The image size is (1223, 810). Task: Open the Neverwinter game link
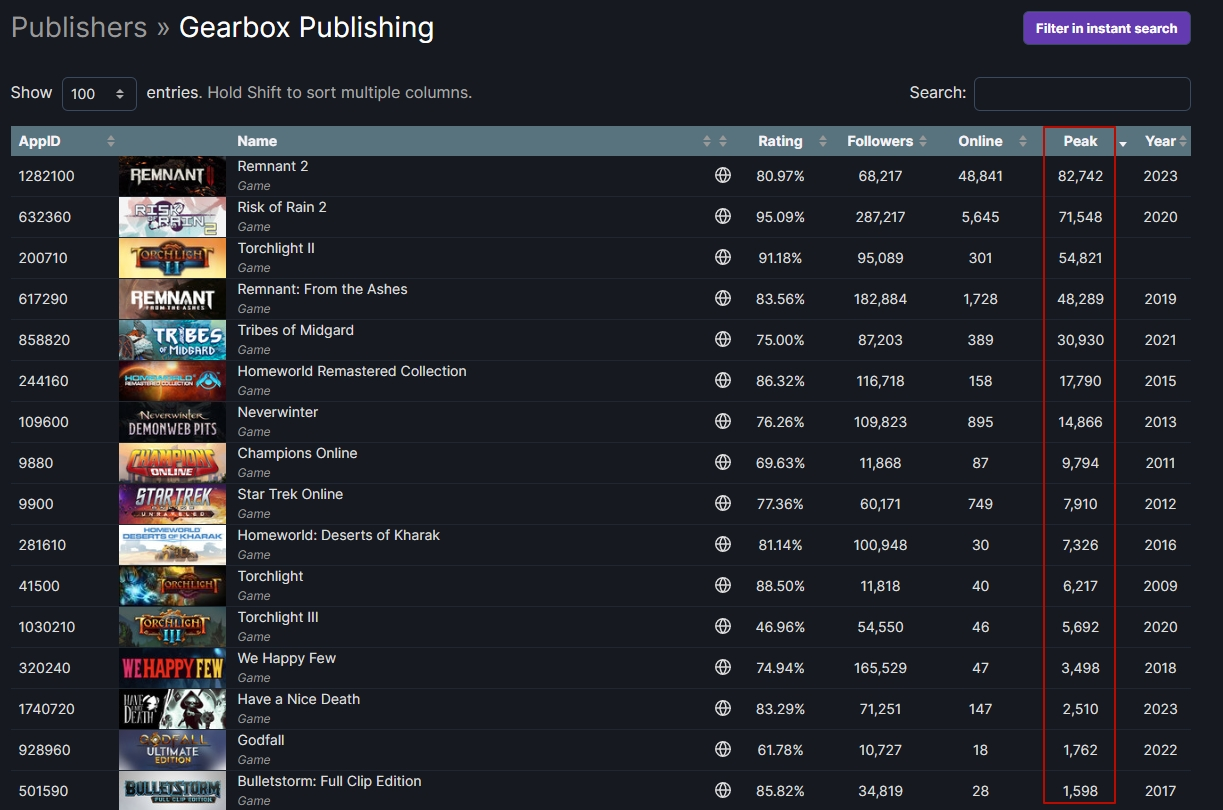point(278,412)
